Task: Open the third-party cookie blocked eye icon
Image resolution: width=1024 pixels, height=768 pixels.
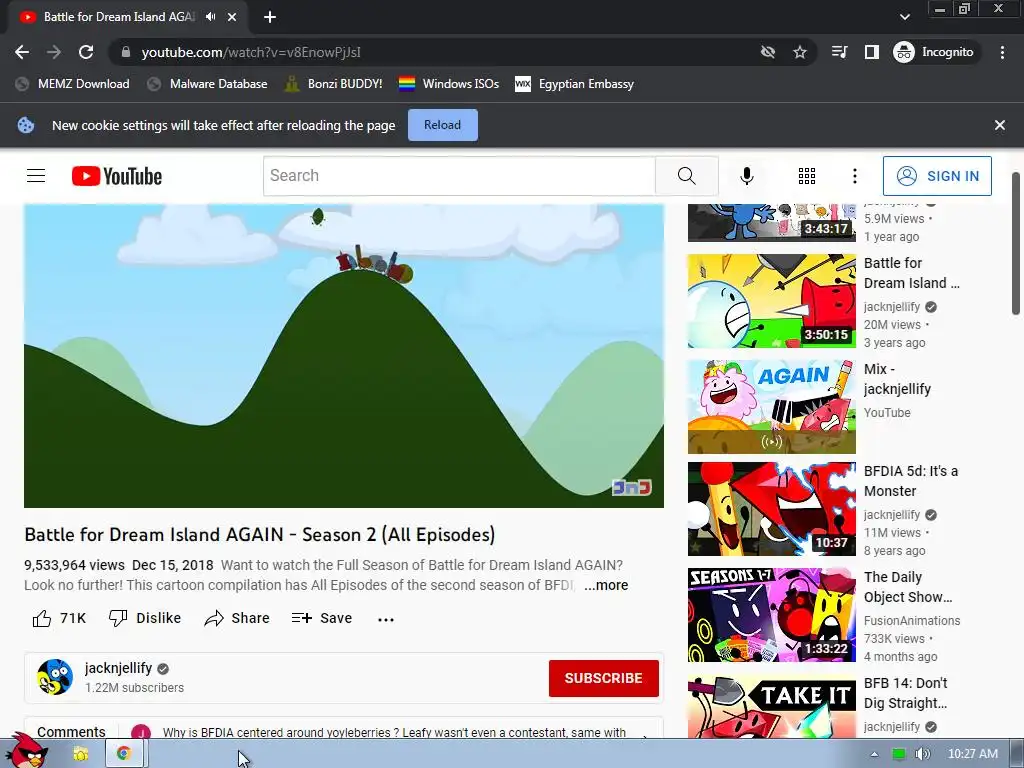Action: [x=768, y=52]
